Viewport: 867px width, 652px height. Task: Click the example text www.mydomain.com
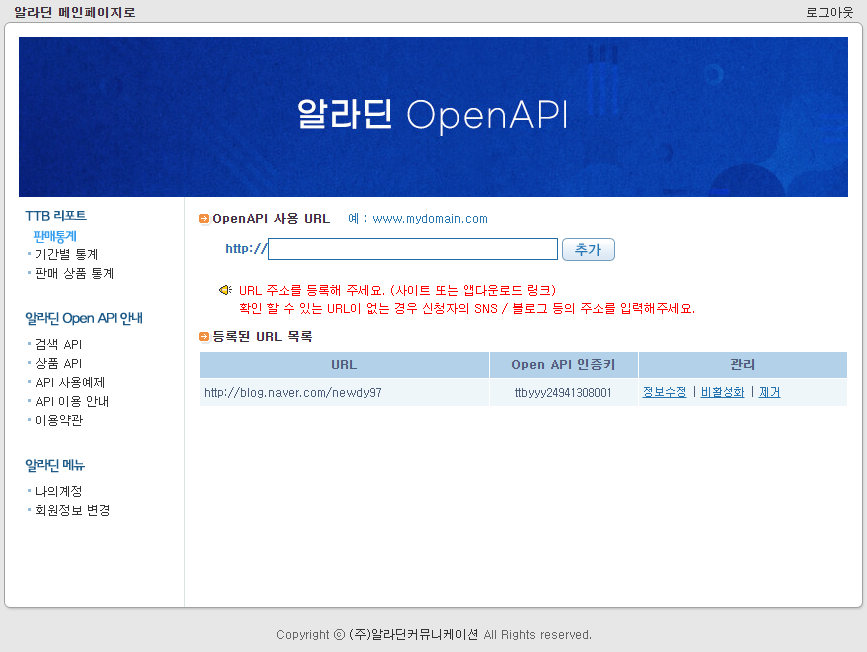click(430, 219)
